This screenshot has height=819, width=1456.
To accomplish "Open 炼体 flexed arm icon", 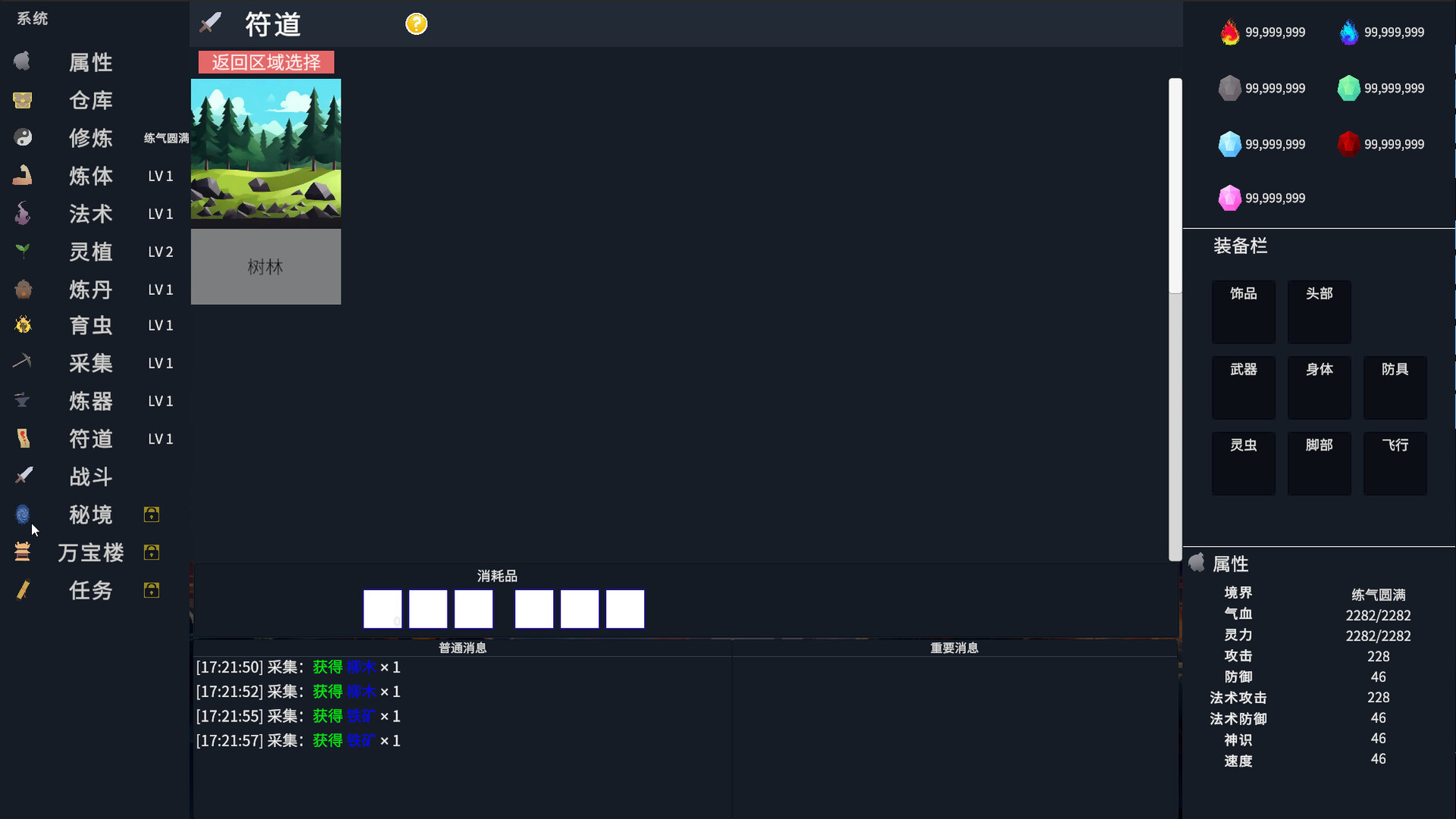I will 23,175.
